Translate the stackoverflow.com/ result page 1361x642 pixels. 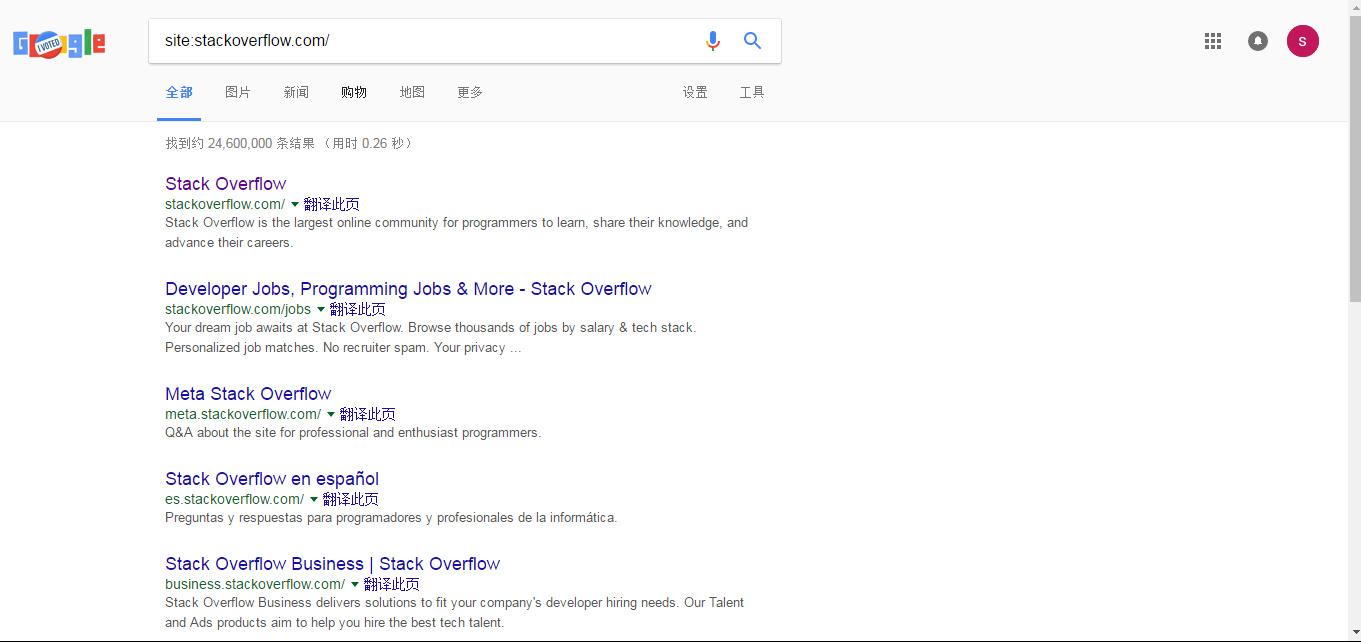[331, 204]
